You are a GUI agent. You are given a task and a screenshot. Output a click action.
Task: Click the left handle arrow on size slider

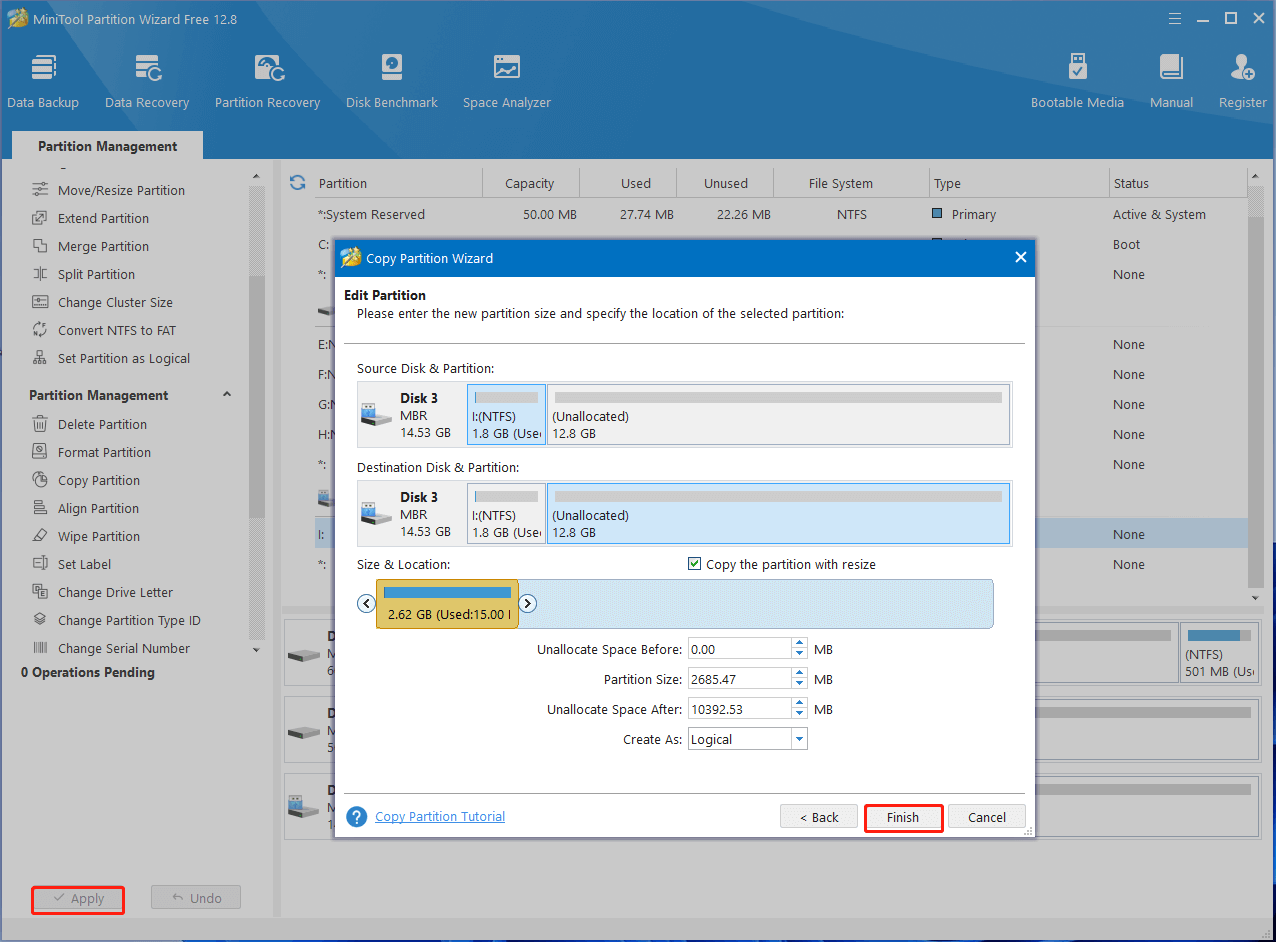point(366,603)
